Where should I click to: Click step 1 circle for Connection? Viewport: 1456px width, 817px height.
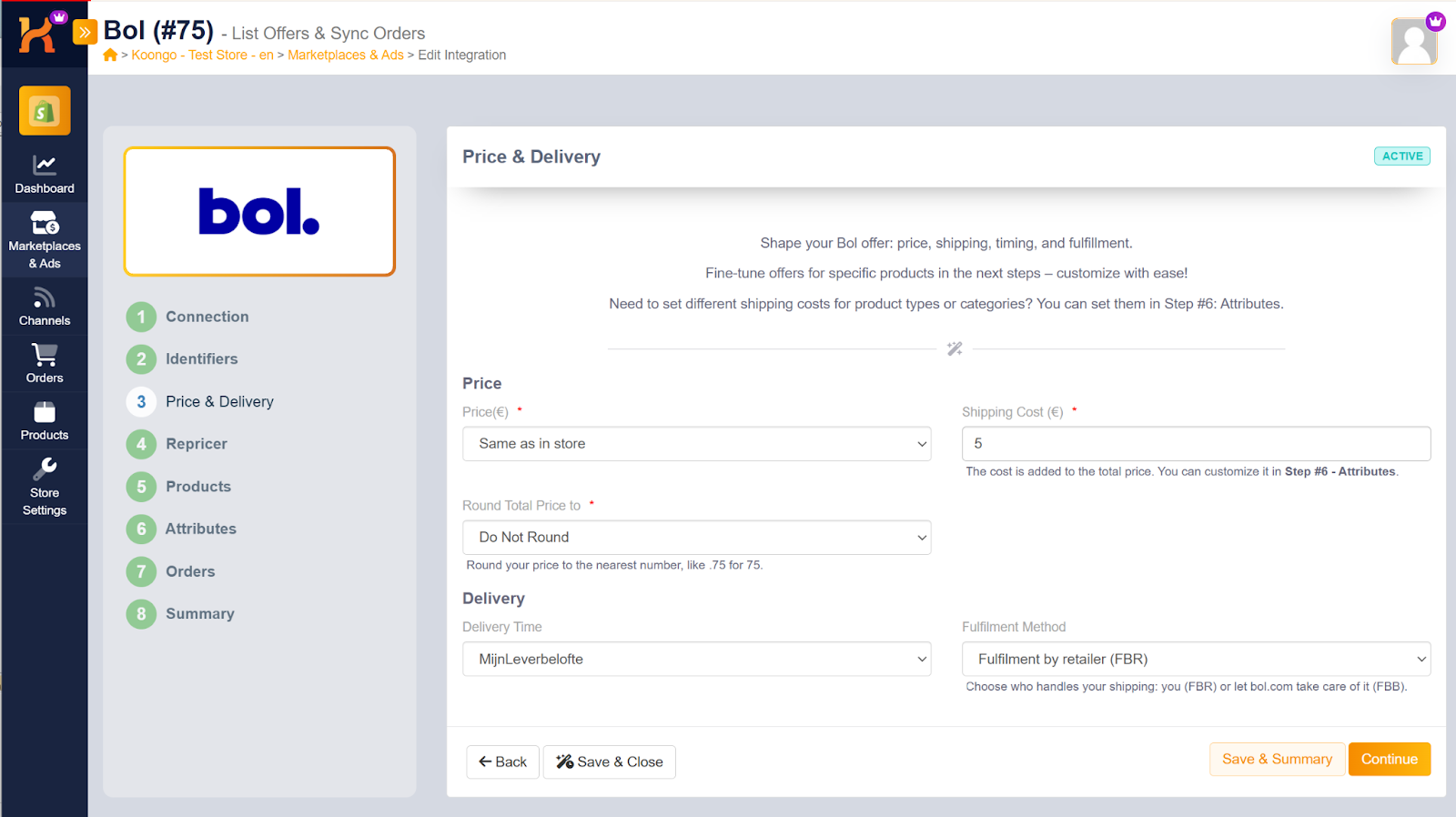(141, 317)
